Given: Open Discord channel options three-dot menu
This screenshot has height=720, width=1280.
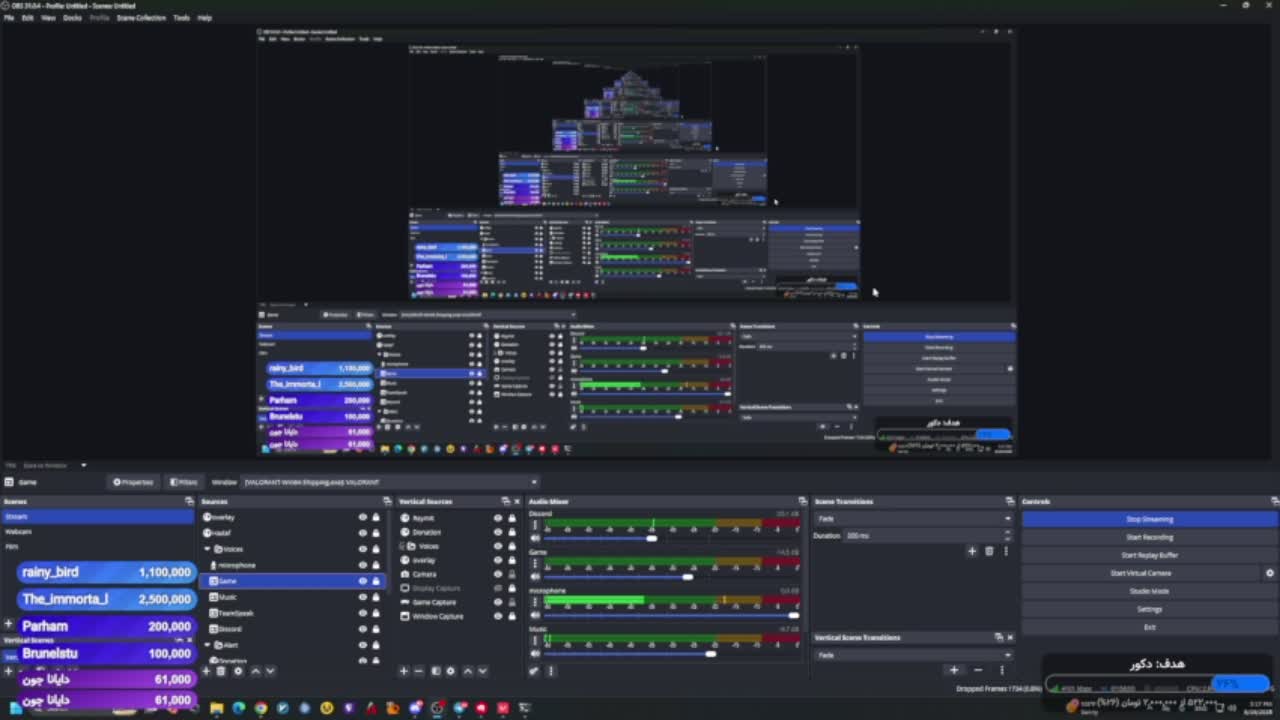Looking at the screenshot, I should coord(535,525).
